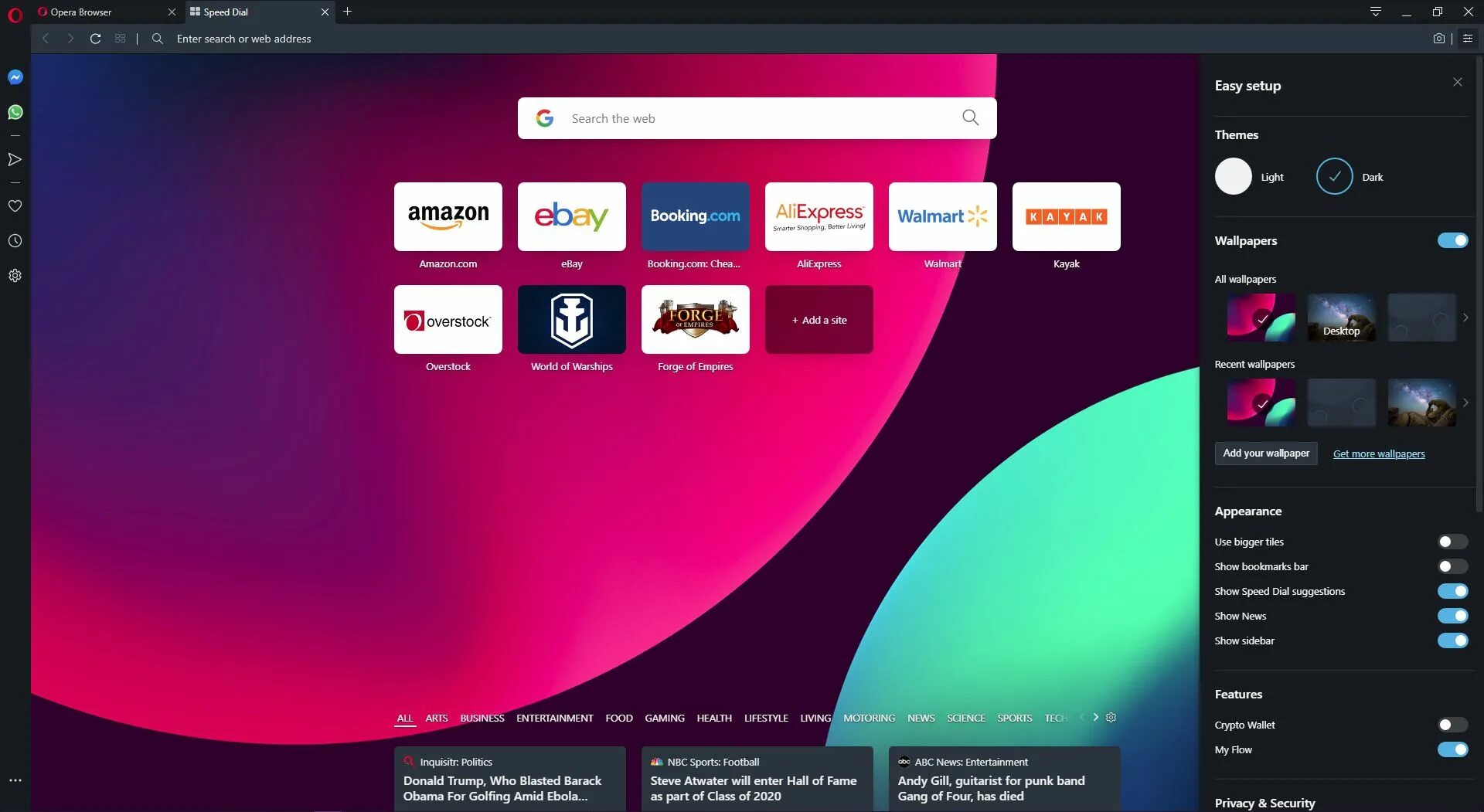Open the eBay speed dial tile
Screen dimensions: 1484x812
(572, 217)
